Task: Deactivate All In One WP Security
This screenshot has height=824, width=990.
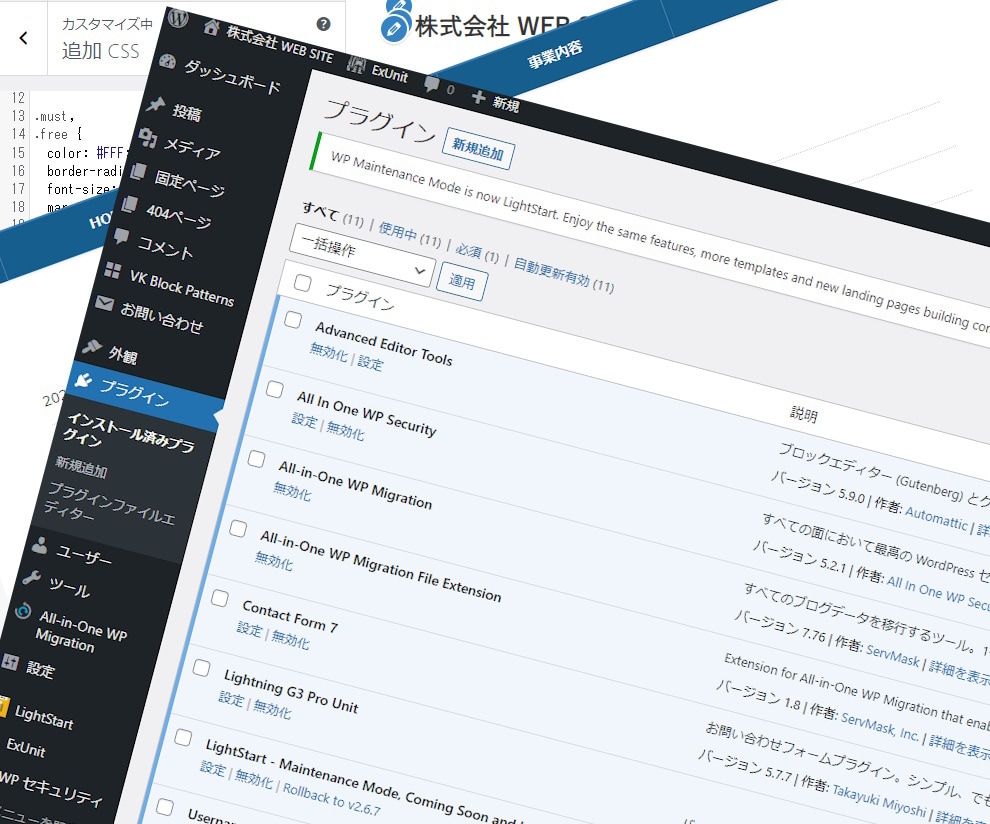Action: (x=345, y=431)
